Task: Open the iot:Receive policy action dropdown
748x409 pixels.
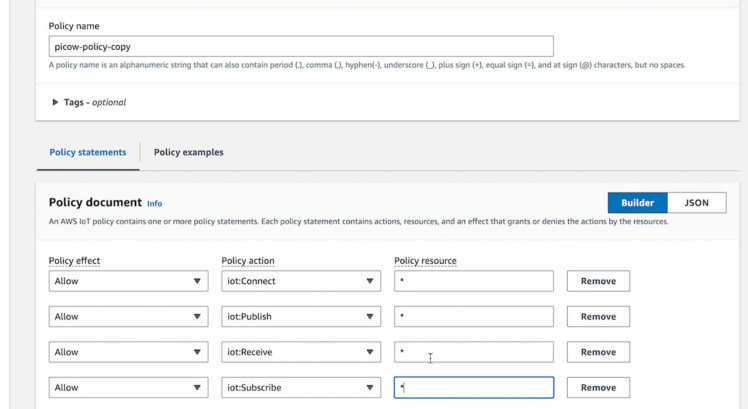Action: point(300,352)
